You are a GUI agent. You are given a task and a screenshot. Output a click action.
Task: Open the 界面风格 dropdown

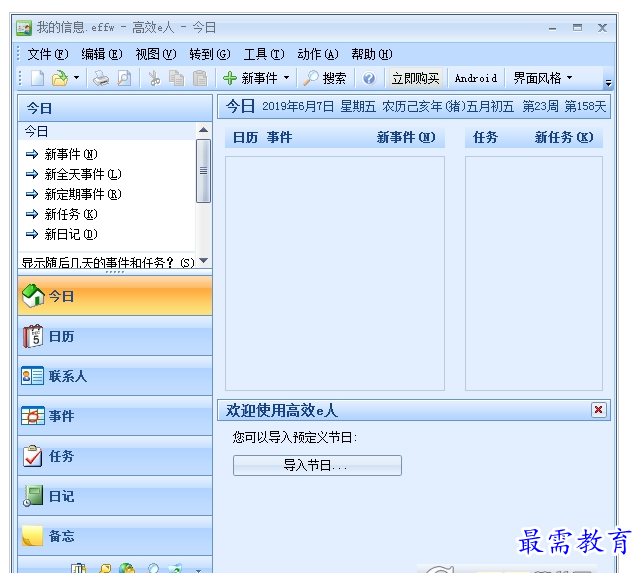[542, 78]
